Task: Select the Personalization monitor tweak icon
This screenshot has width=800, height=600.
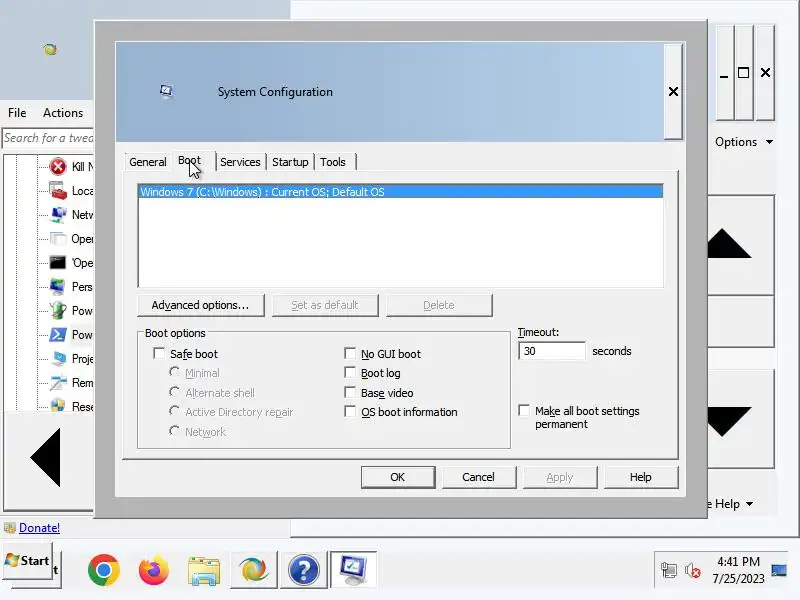Action: click(x=58, y=286)
